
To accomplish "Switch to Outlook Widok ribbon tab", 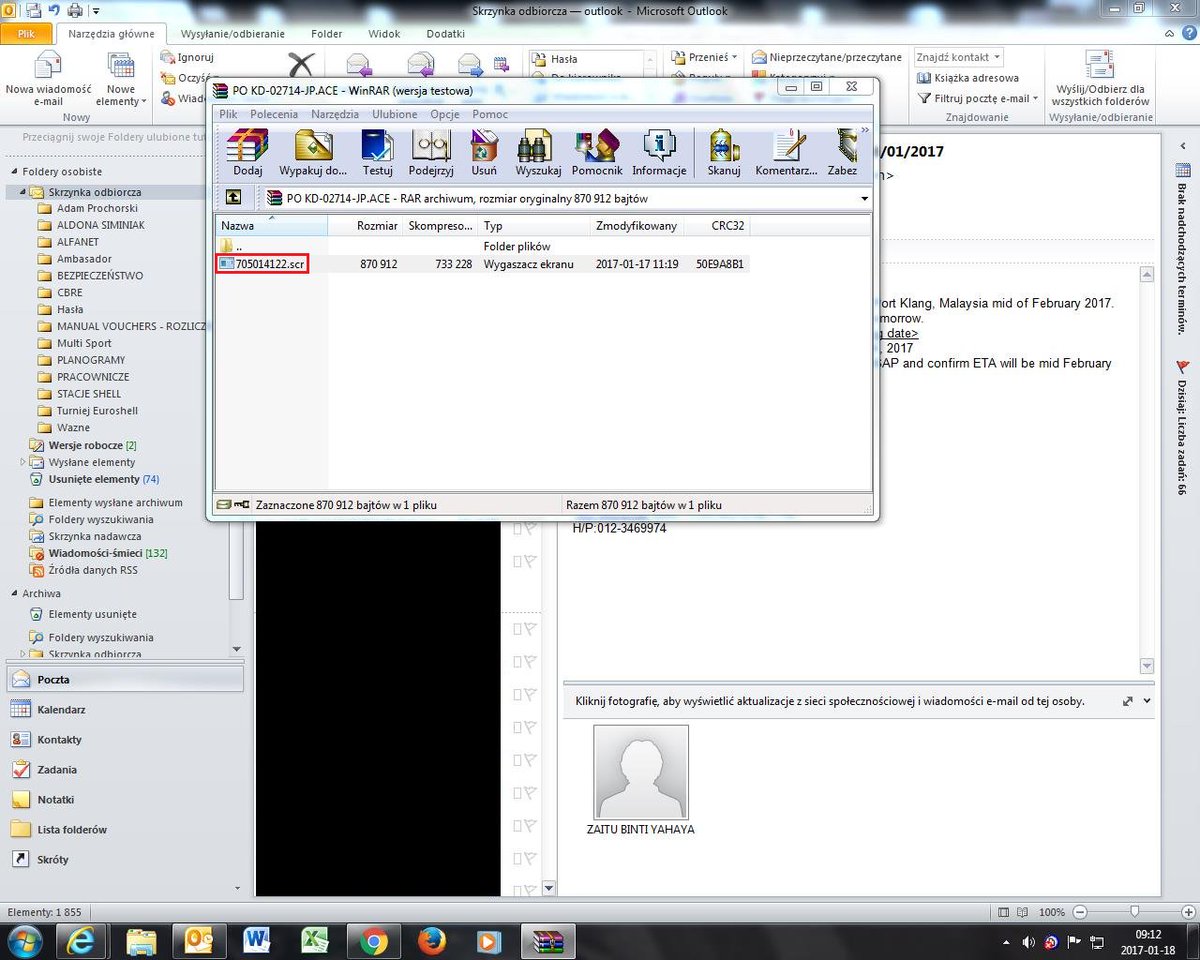I will (384, 34).
